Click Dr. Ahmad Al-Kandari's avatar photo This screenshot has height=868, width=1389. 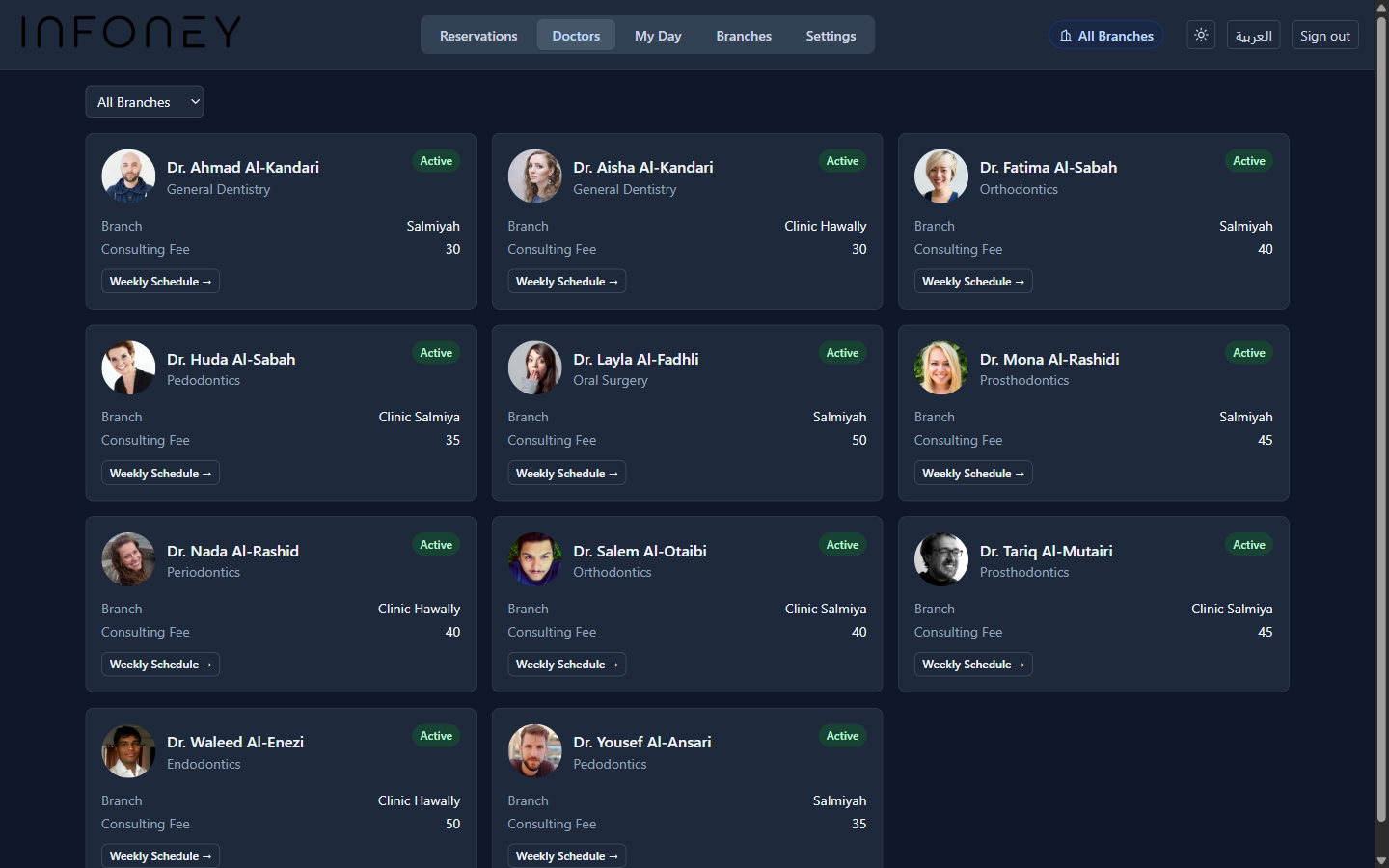(128, 176)
